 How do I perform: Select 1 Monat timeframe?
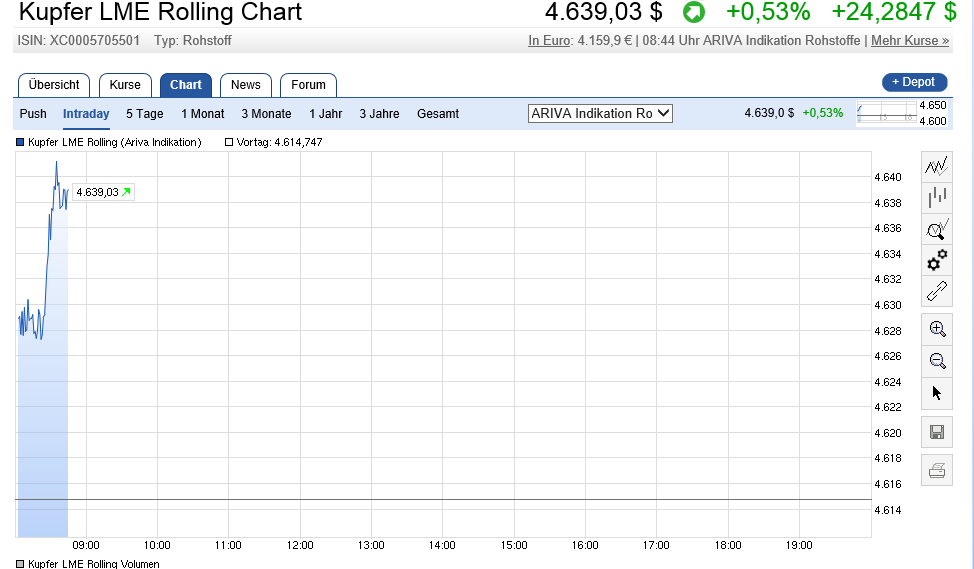pos(203,114)
